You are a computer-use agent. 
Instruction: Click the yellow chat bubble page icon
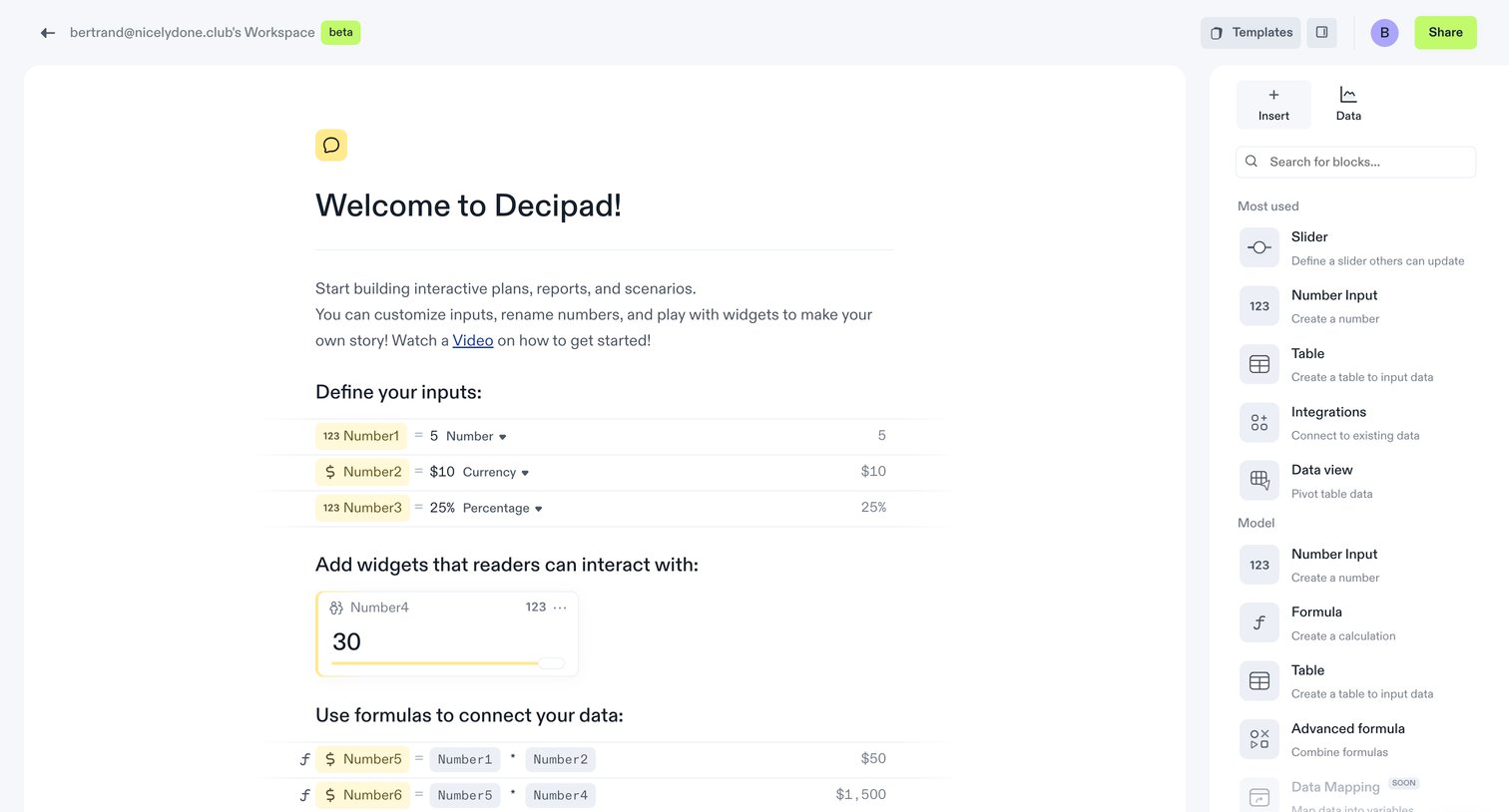331,146
